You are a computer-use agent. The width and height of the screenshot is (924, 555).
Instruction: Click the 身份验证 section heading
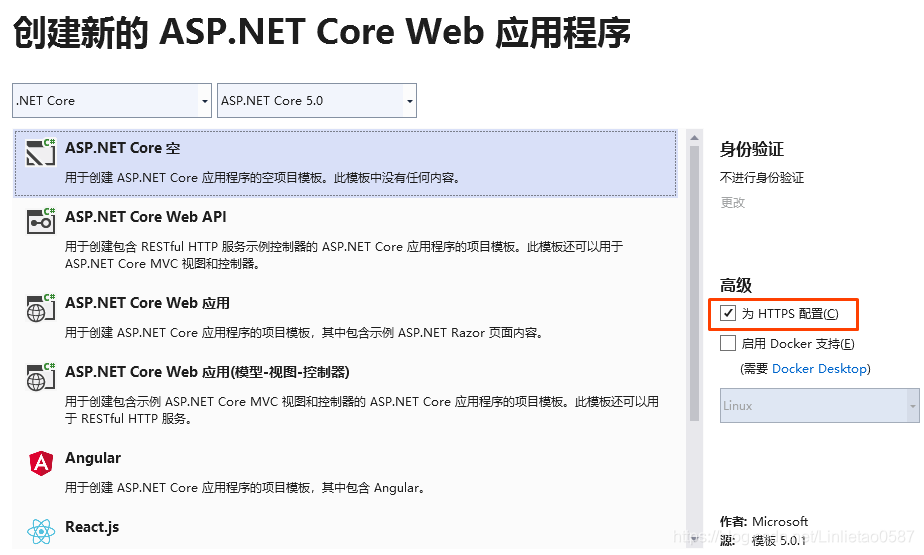point(751,150)
